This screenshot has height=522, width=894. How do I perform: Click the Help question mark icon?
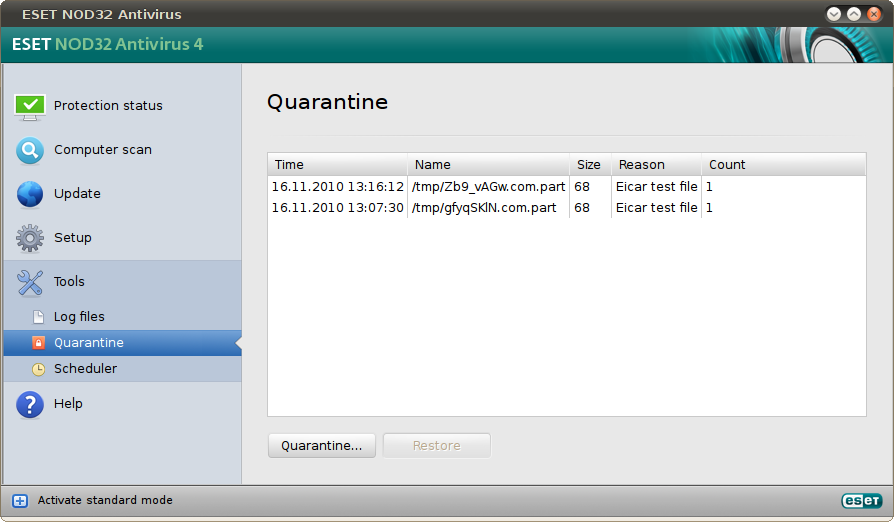coord(30,405)
